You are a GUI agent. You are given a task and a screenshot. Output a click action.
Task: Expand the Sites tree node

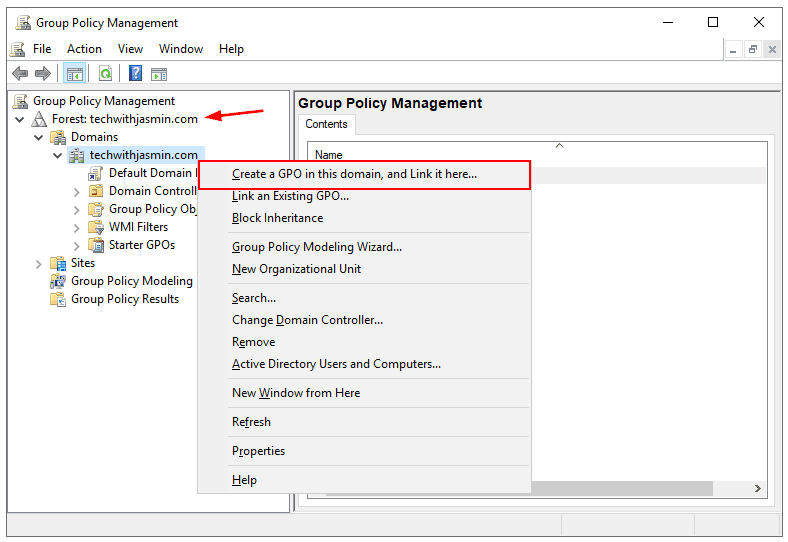coord(39,264)
